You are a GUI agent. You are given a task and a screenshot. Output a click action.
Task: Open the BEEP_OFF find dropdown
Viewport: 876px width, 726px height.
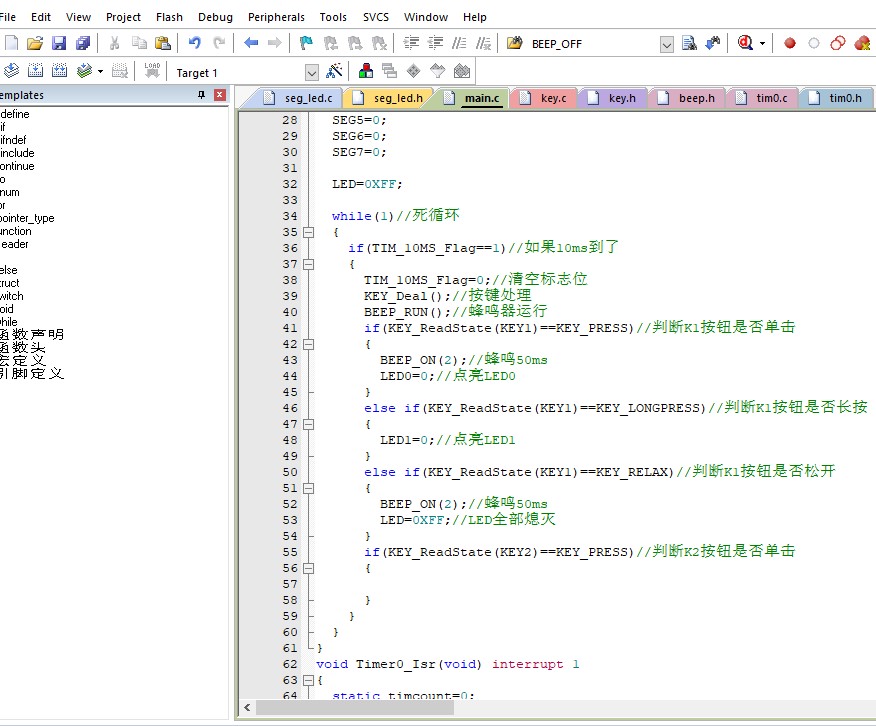pyautogui.click(x=666, y=44)
